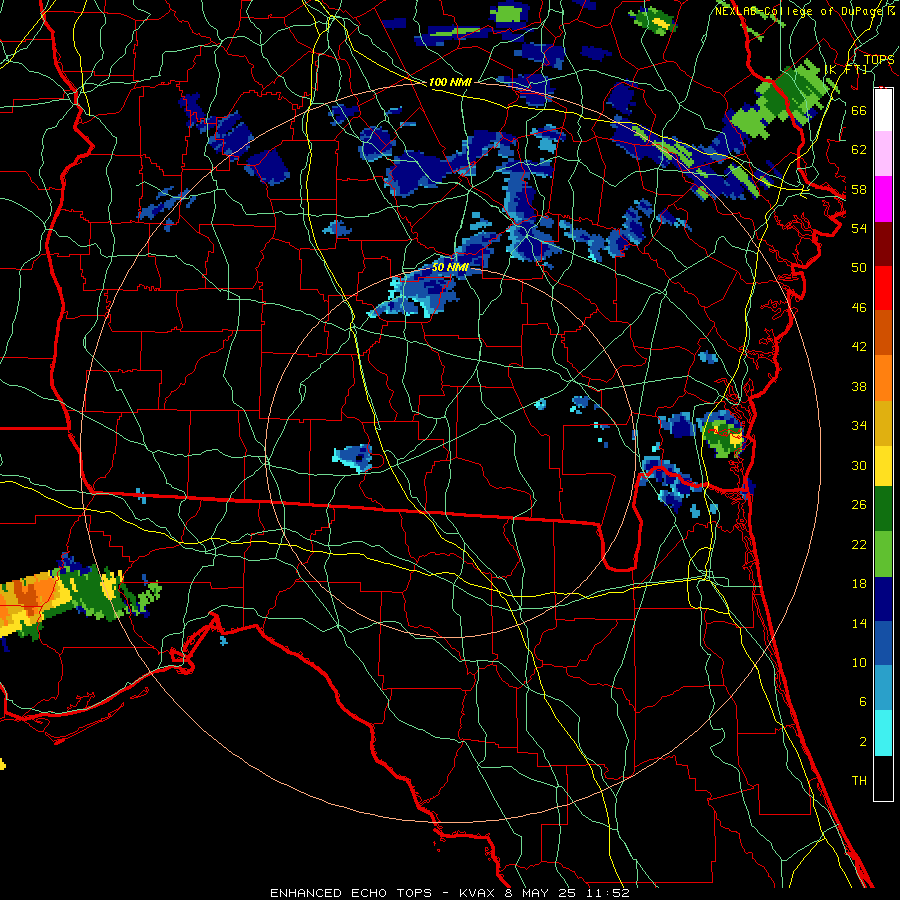The image size is (900, 900).
Task: Click the orange storm echo at left edge
Action: click(x=27, y=597)
